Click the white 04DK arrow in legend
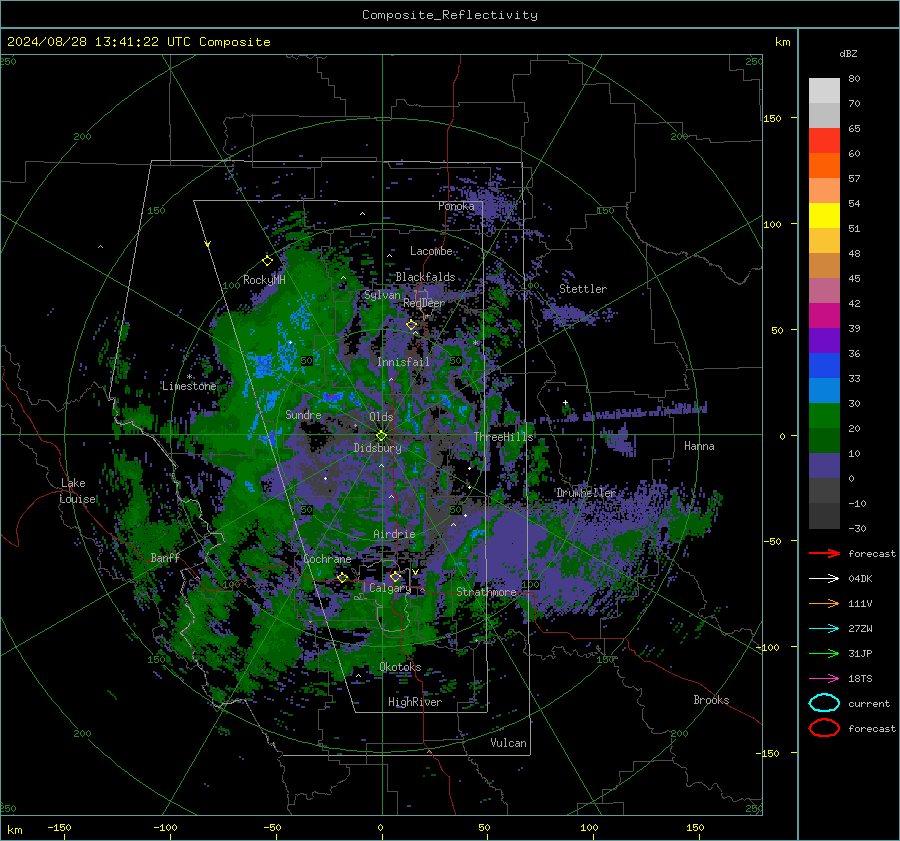Viewport: 900px width, 841px height. pos(824,578)
